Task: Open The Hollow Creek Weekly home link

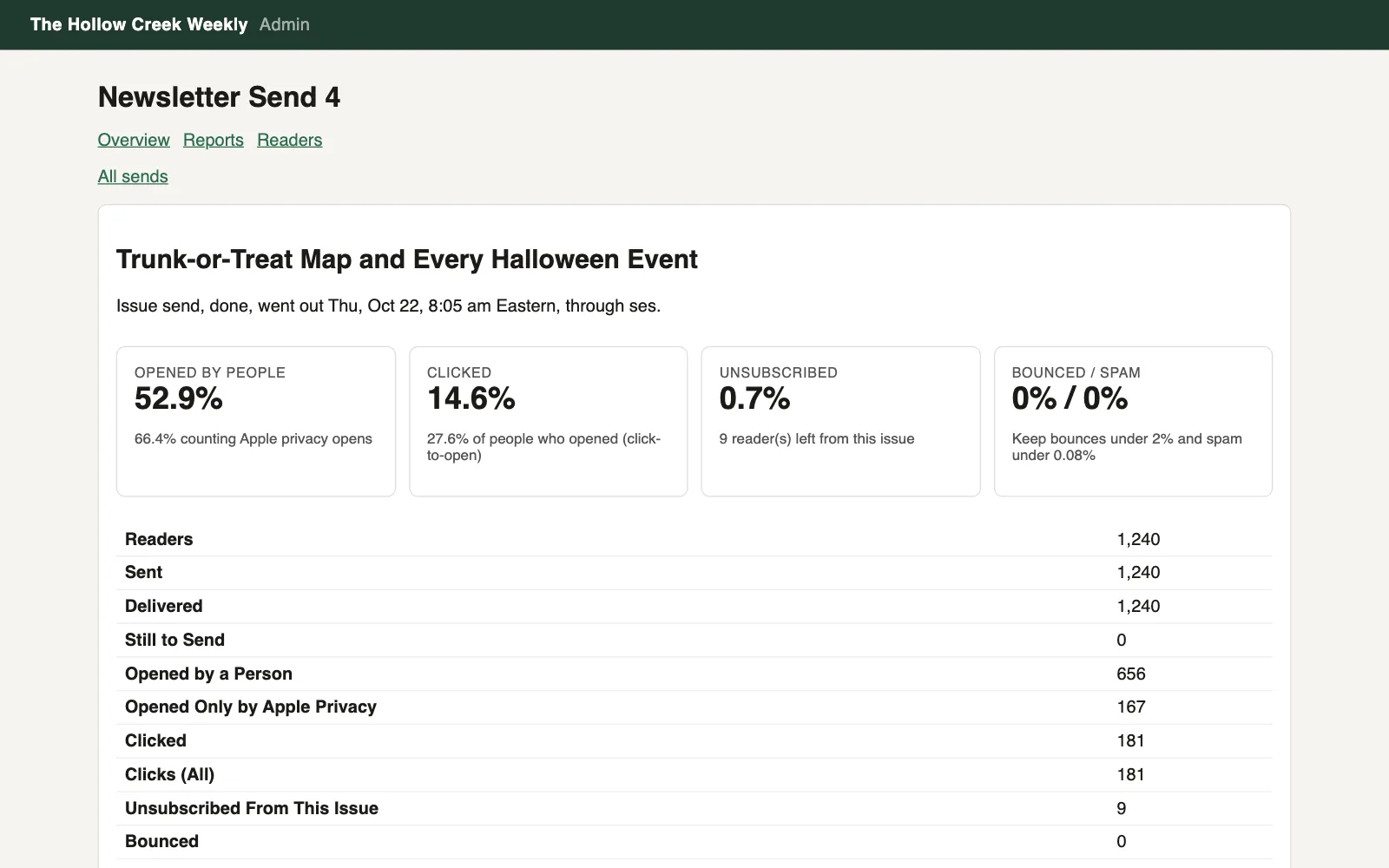Action: pos(139,24)
